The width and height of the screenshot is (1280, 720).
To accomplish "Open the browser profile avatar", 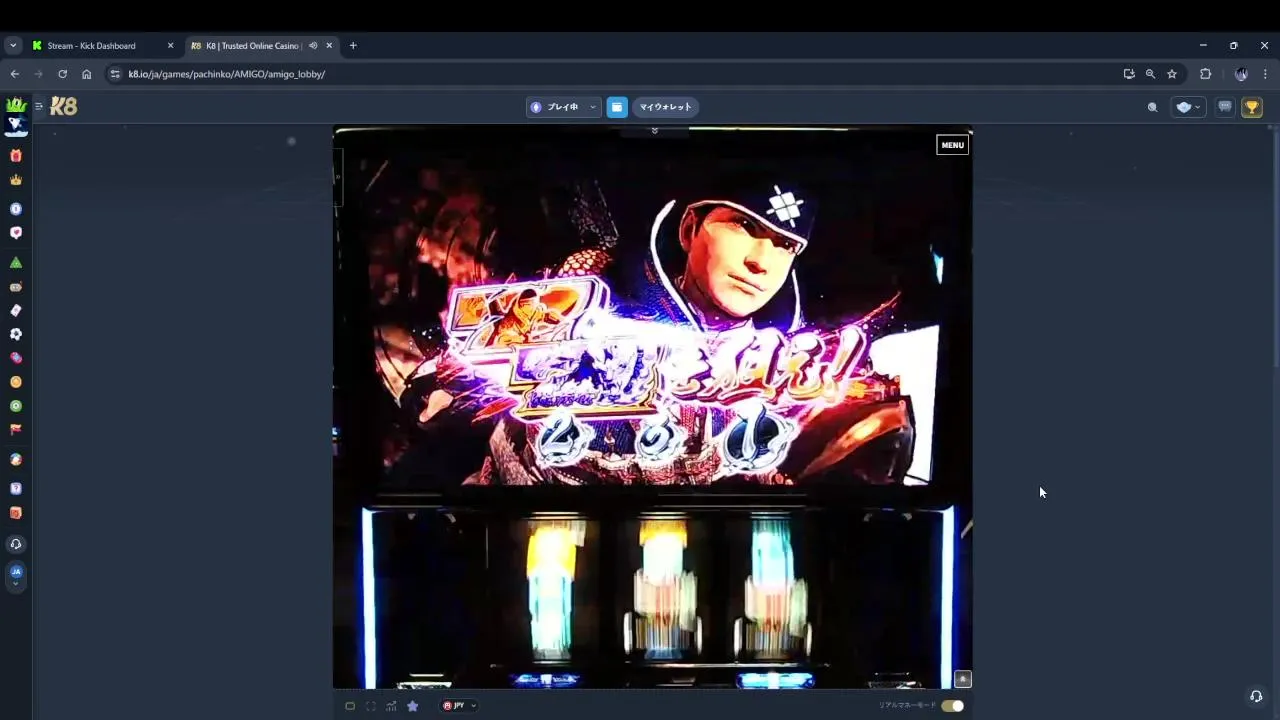I will [x=1241, y=74].
